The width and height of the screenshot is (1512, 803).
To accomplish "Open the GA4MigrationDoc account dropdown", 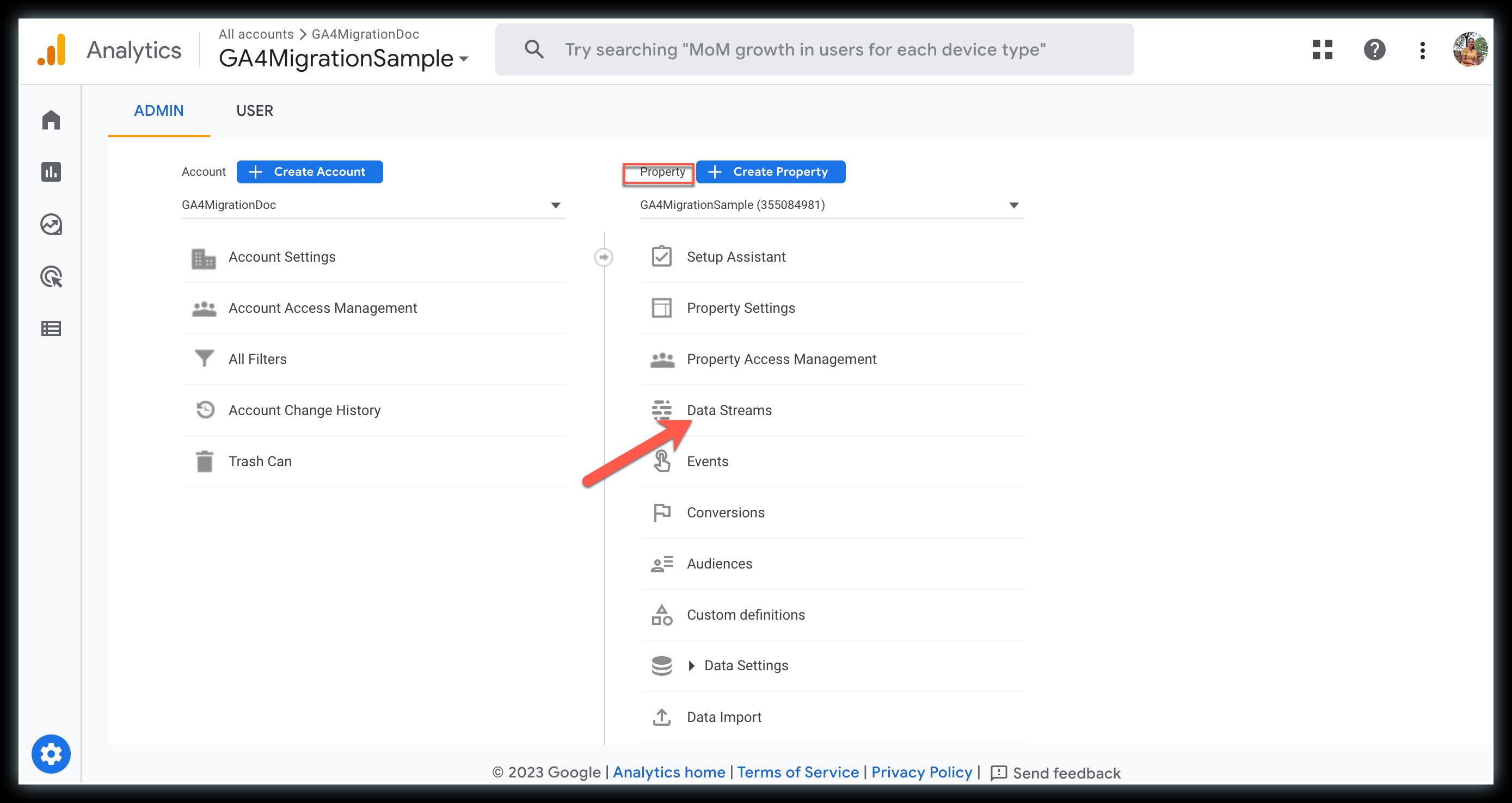I will [x=373, y=205].
